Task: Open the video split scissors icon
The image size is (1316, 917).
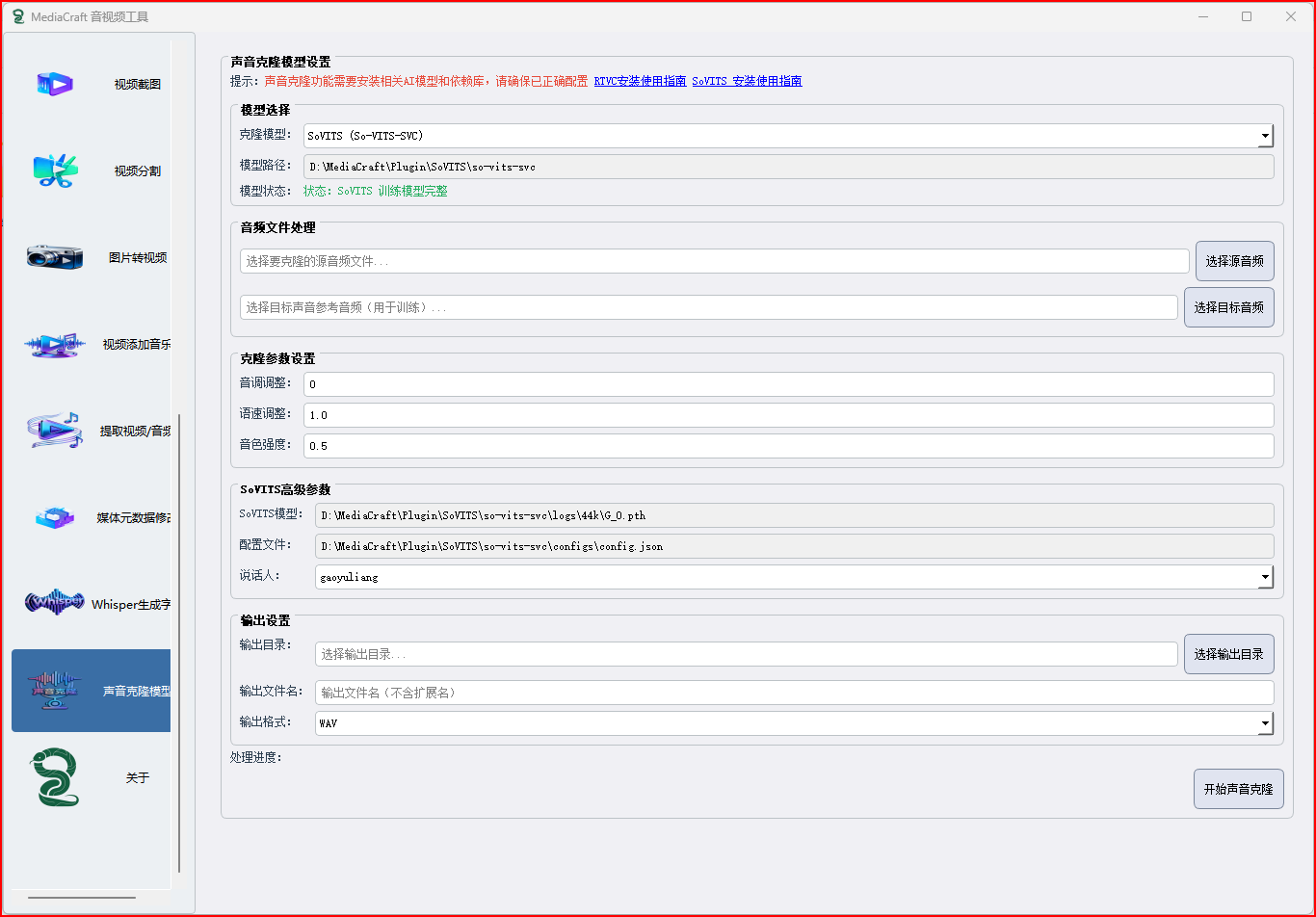Action: [55, 171]
